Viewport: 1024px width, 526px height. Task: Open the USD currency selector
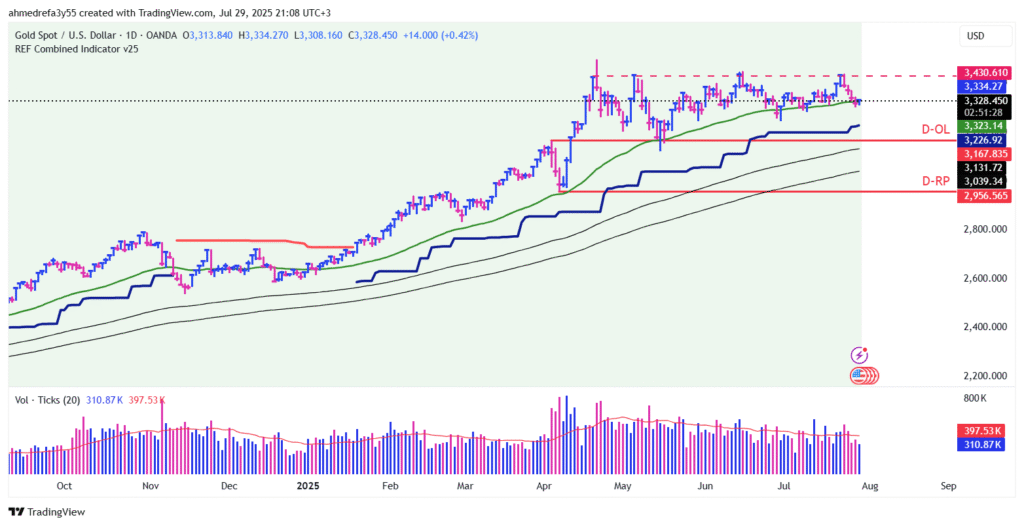click(x=976, y=36)
